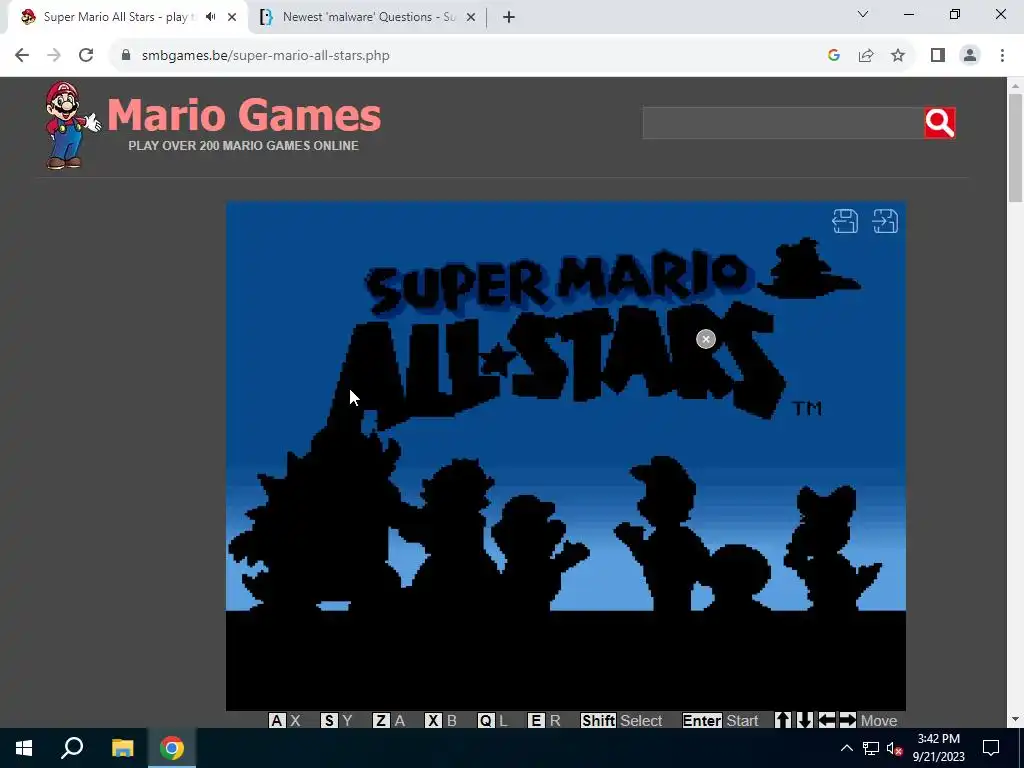Click the site lock security icon
1024x768 pixels.
(x=126, y=56)
